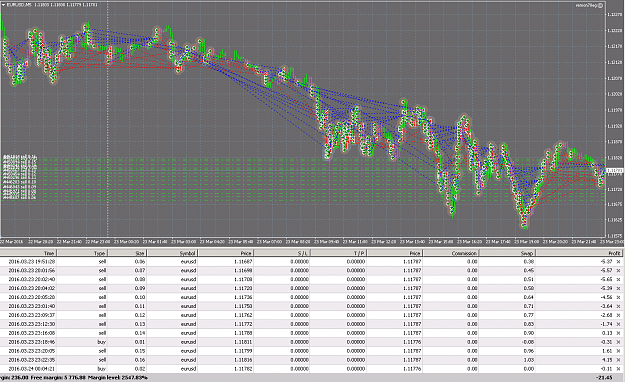This screenshot has height=382, width=625.
Task: Click the swap value 0.71 cell
Action: point(529,306)
